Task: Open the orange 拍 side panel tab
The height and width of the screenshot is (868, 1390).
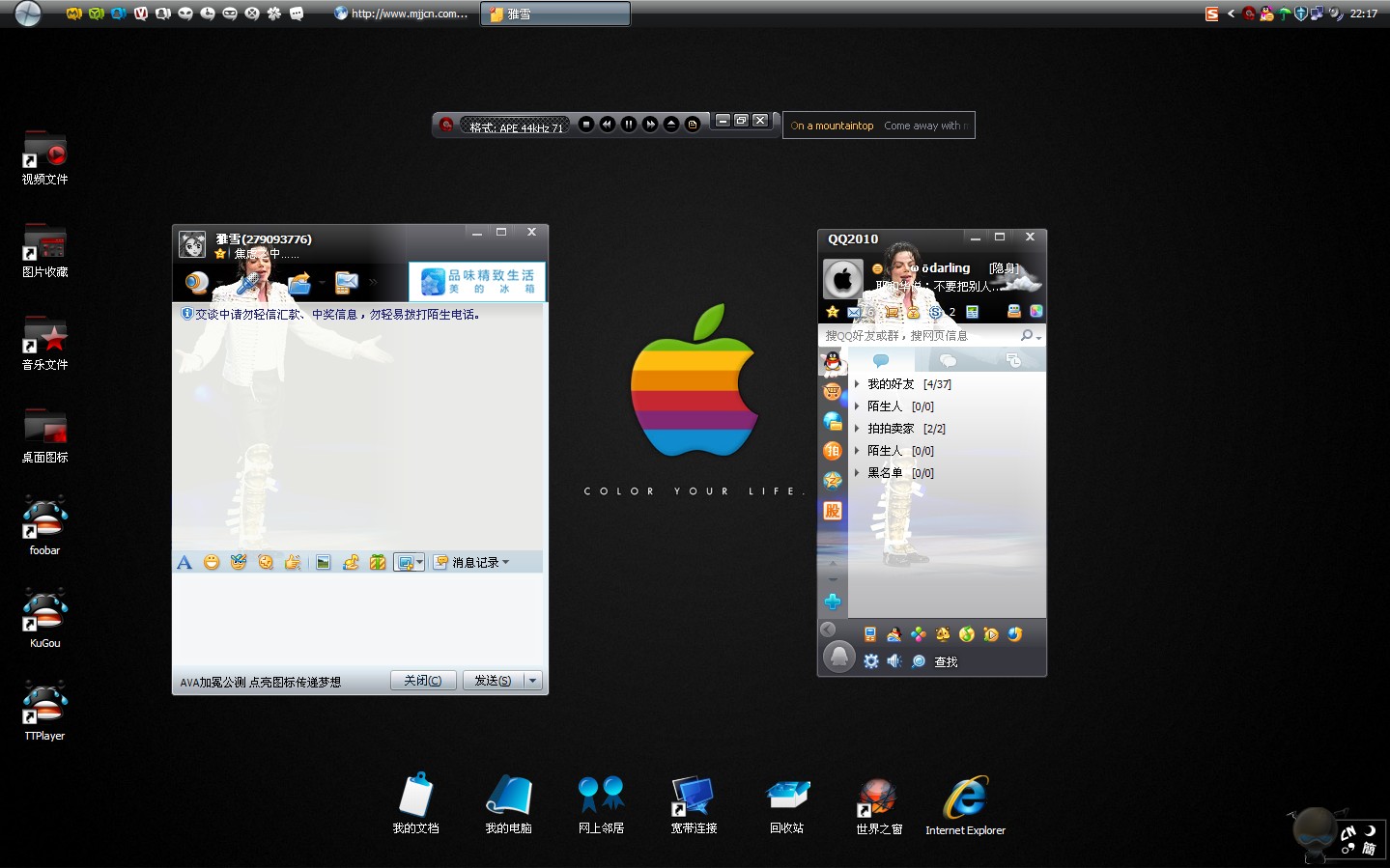Action: pyautogui.click(x=833, y=451)
